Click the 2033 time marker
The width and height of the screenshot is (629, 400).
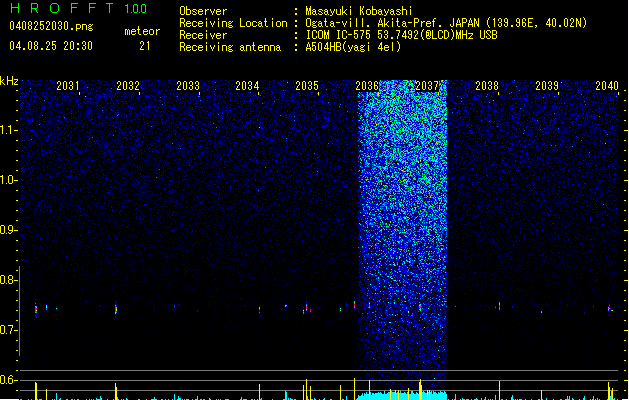pyautogui.click(x=188, y=86)
